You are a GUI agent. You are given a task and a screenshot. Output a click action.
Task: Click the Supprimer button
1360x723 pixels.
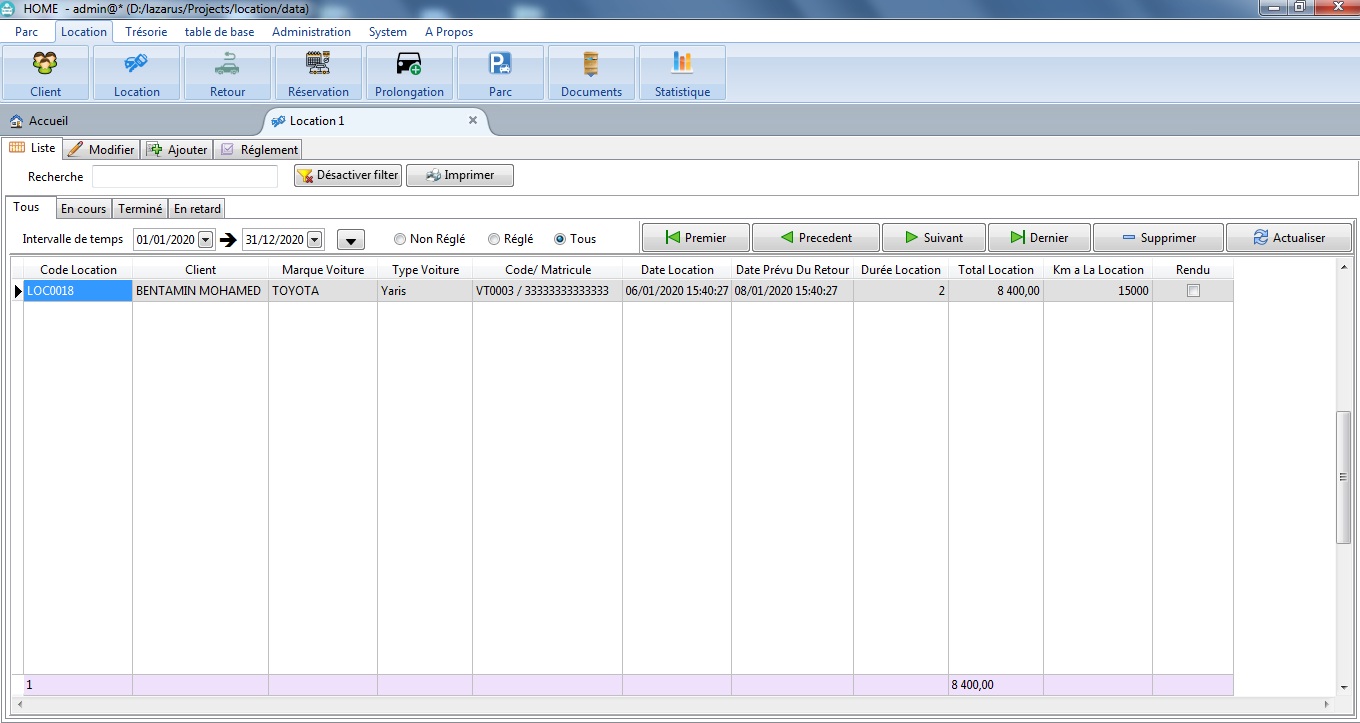coord(1158,238)
